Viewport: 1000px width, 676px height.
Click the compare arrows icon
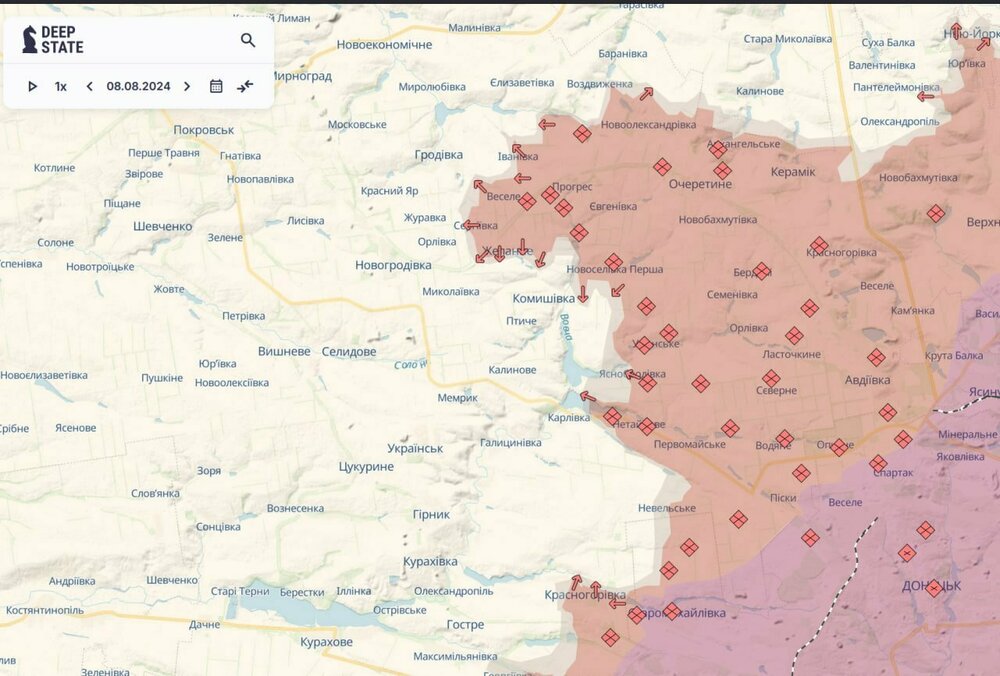point(245,86)
